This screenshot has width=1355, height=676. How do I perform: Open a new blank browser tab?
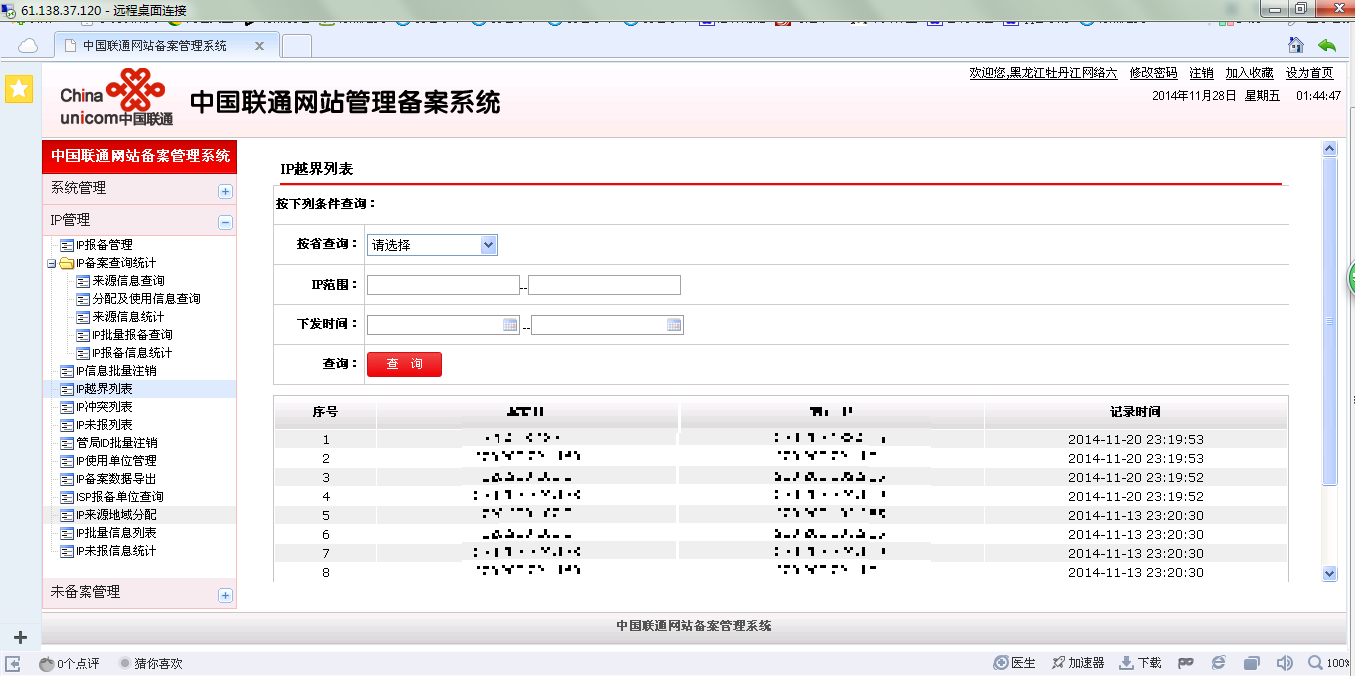(x=297, y=46)
